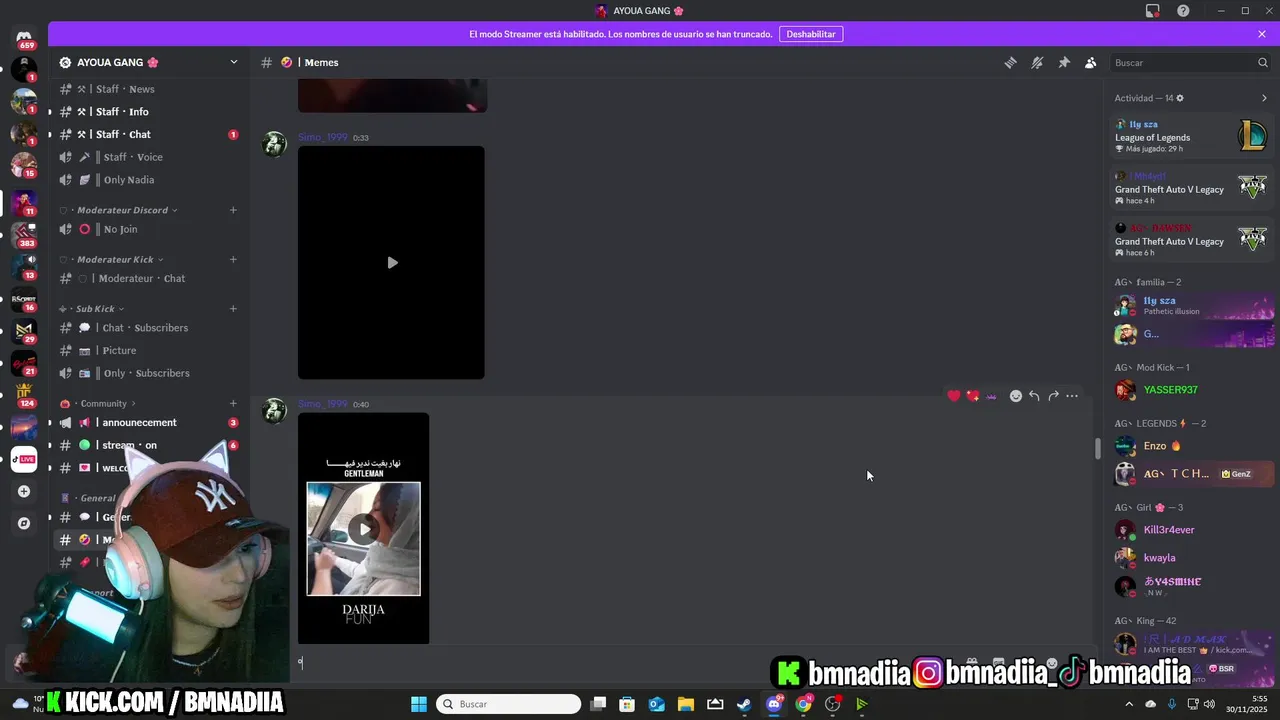Reply to Simo_1999's message
The height and width of the screenshot is (720, 1280).
tap(1034, 396)
